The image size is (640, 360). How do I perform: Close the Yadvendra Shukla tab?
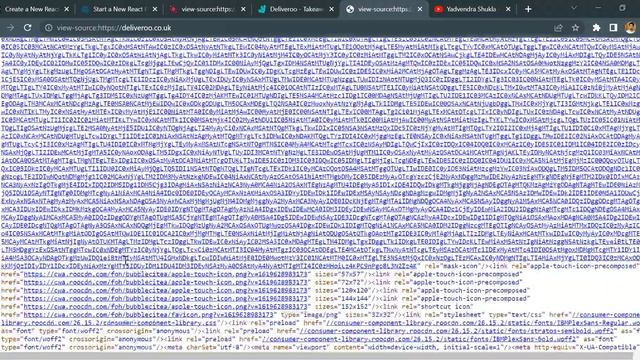[x=508, y=9]
